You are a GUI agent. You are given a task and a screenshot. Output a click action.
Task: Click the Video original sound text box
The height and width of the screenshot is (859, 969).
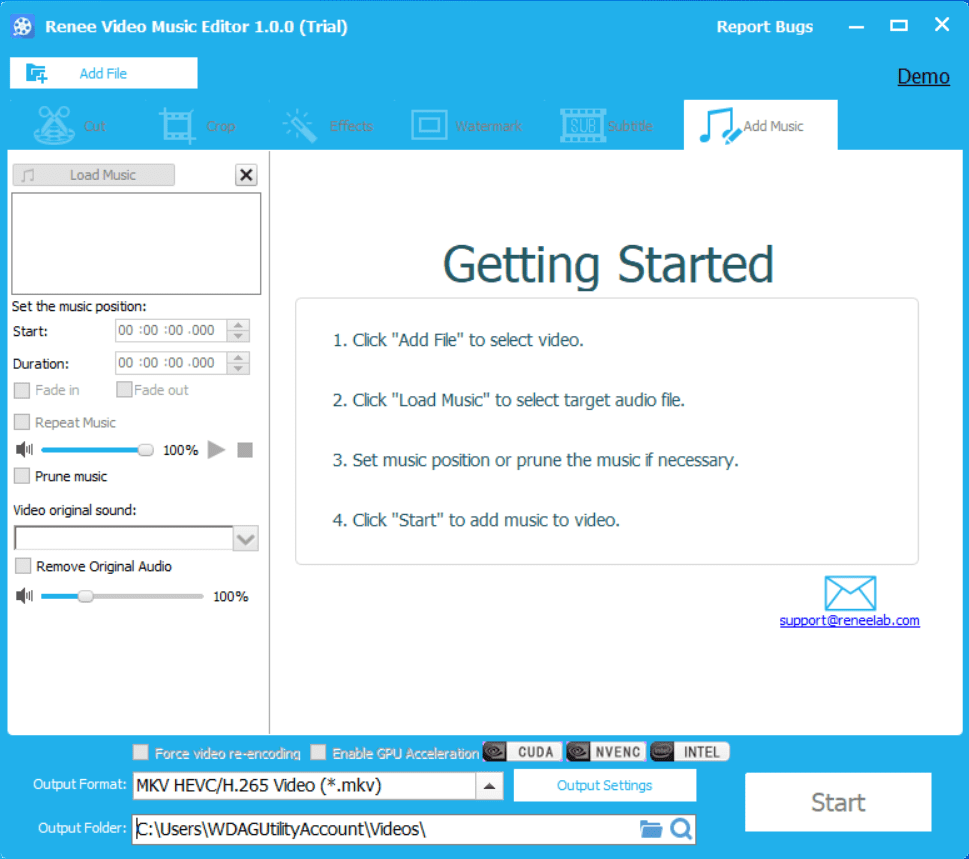[x=124, y=538]
